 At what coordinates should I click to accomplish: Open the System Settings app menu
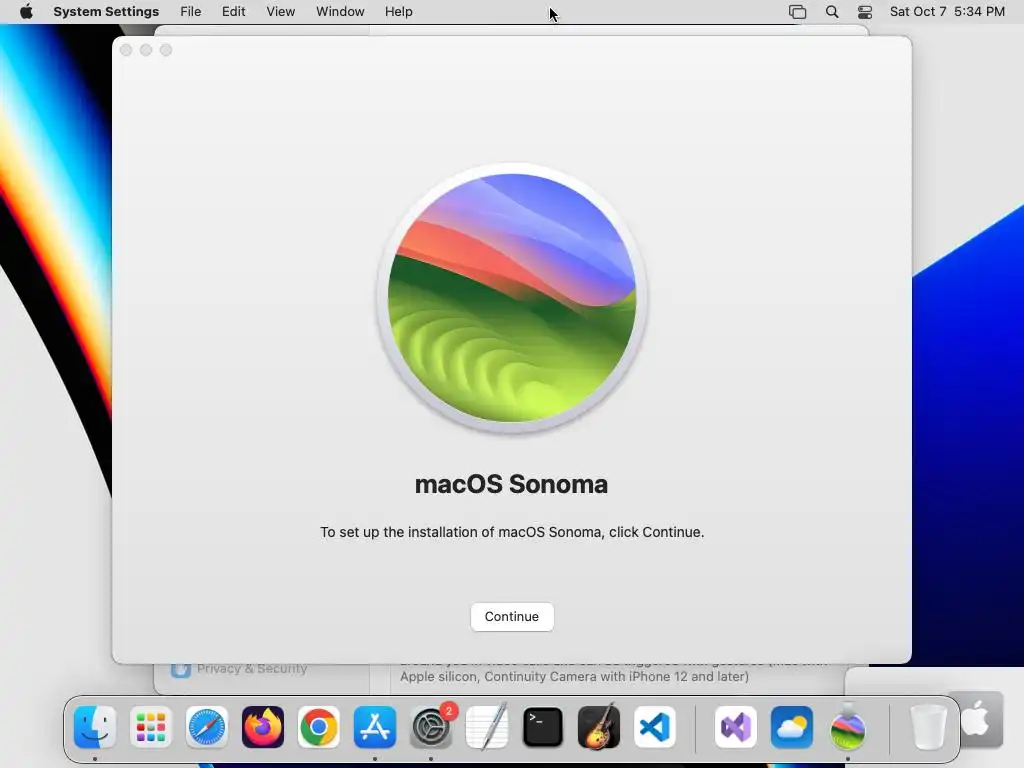(x=106, y=12)
